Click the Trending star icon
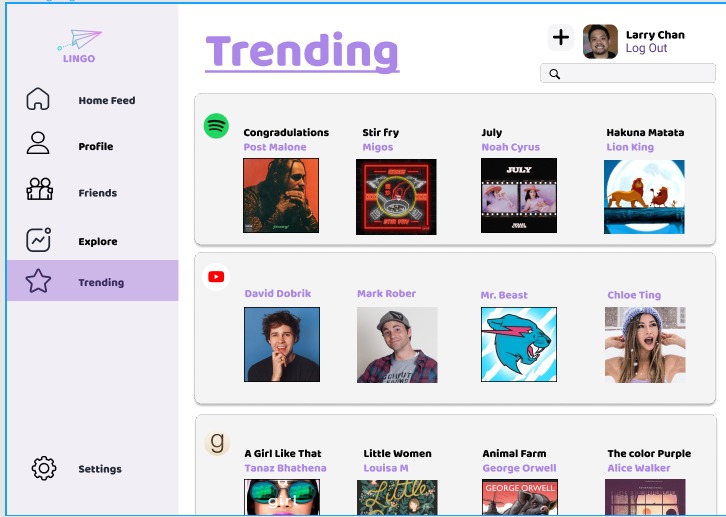The width and height of the screenshot is (726, 517). (x=38, y=281)
